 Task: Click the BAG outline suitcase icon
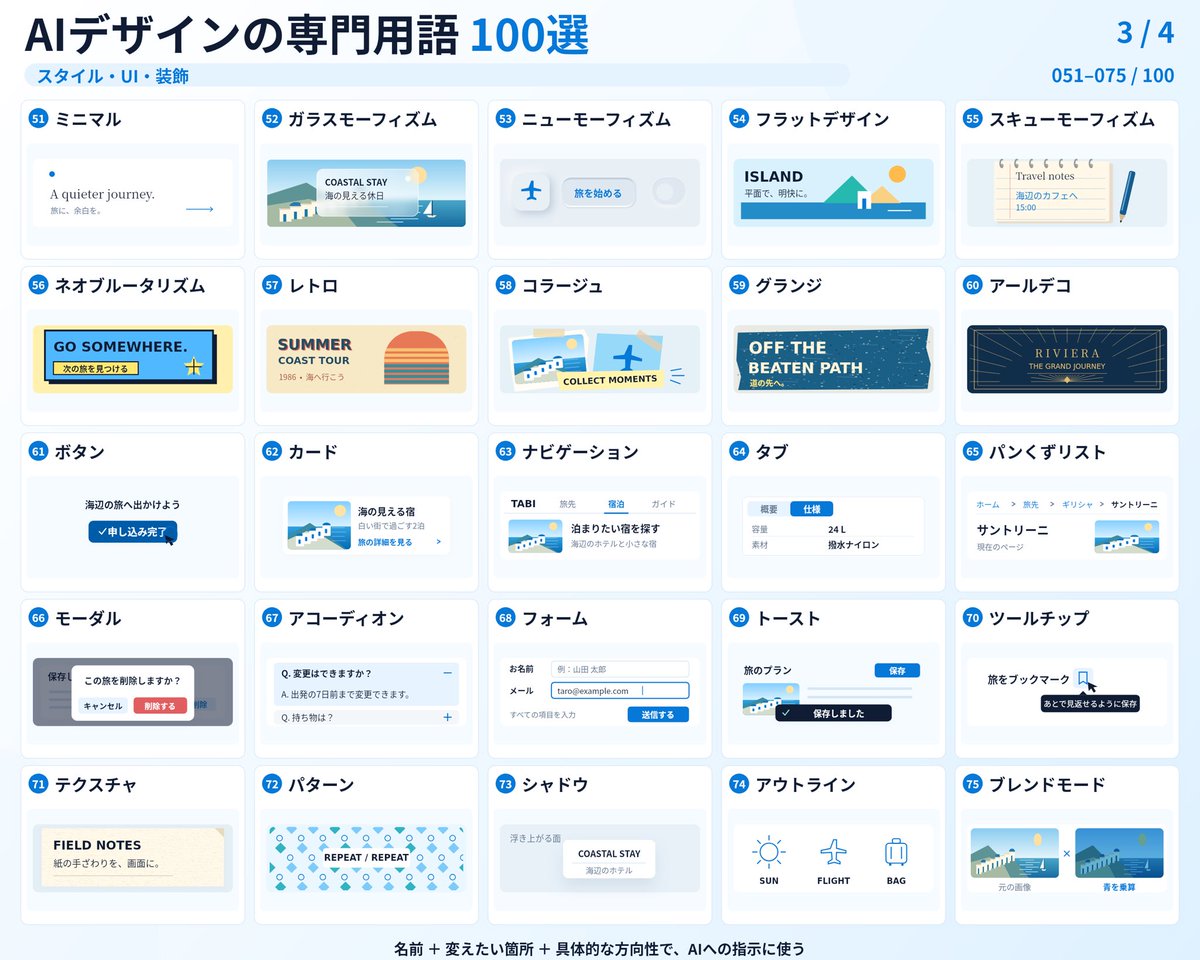896,853
